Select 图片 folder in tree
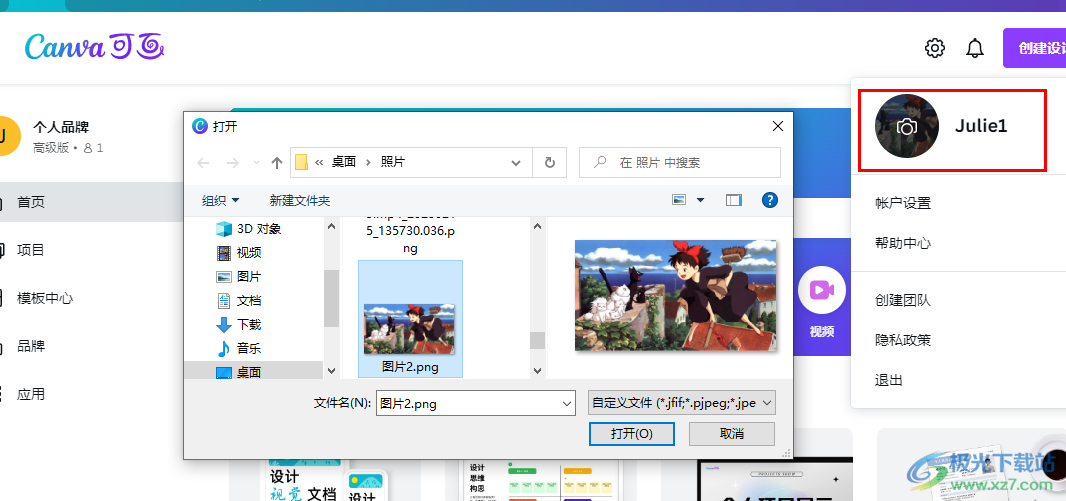Viewport: 1066px width, 501px height. (x=249, y=277)
